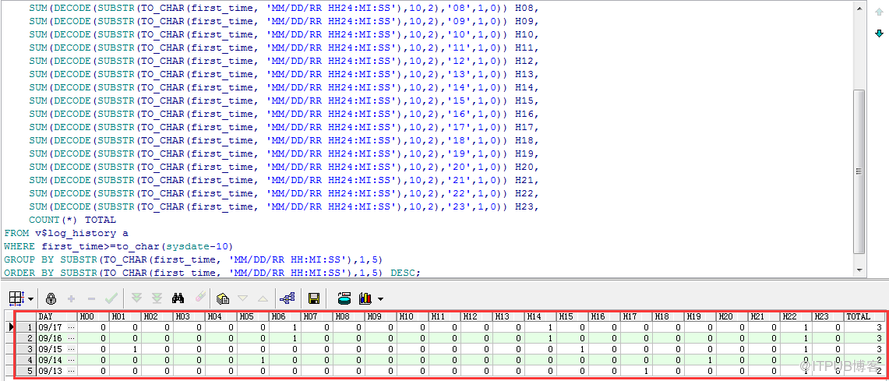Click the SQL line ending in H08
This screenshot has width=889, height=381.
(x=283, y=9)
